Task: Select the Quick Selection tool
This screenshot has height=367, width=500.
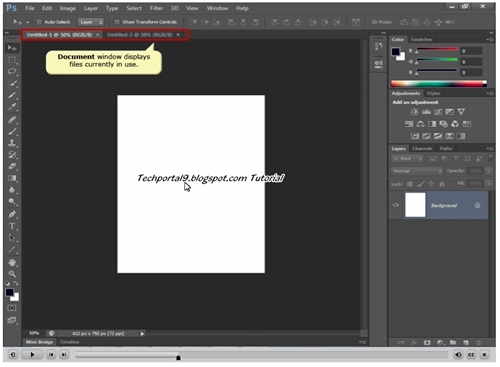Action: point(12,83)
